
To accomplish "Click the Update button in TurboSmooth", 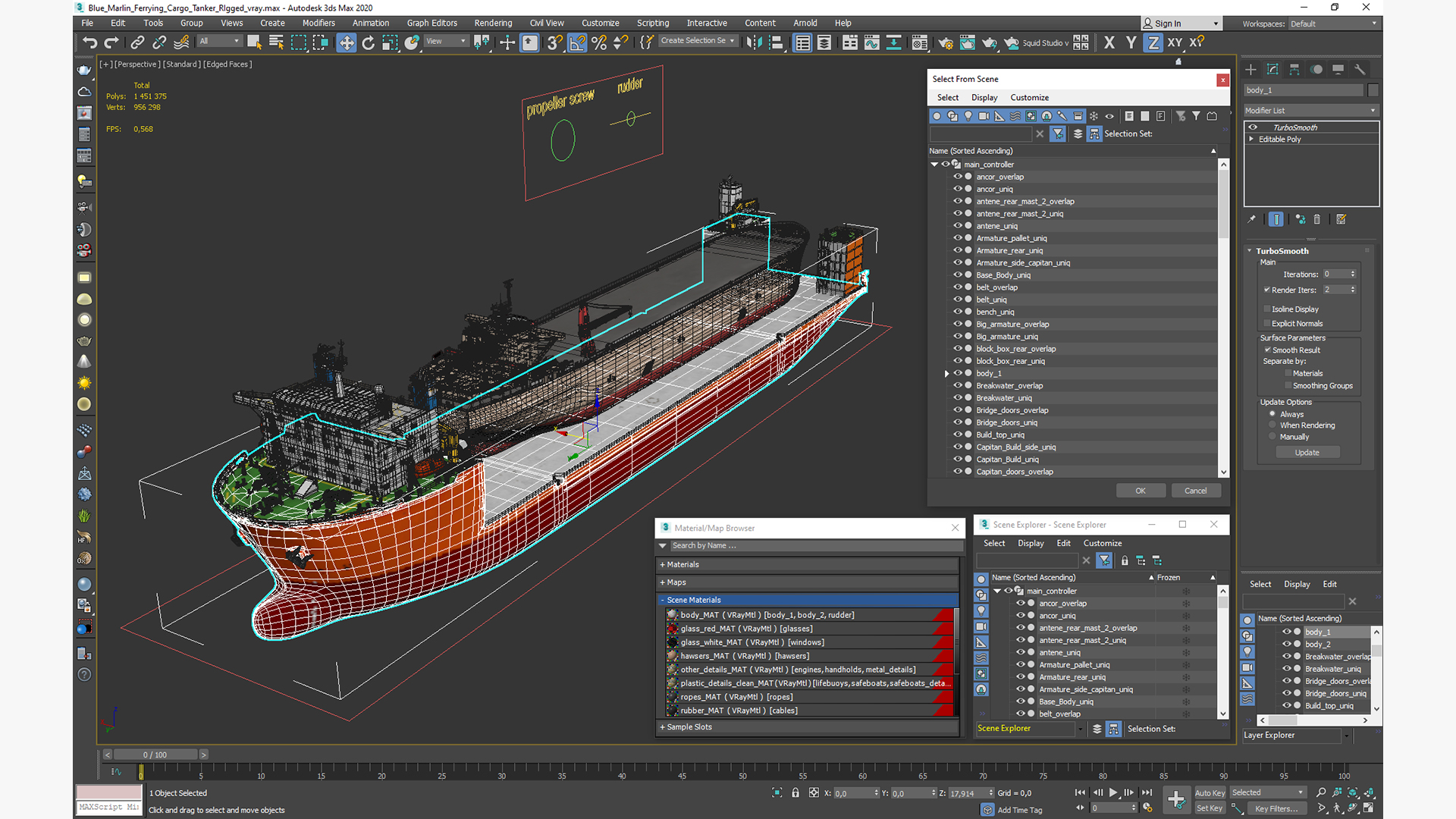I will [x=1307, y=453].
